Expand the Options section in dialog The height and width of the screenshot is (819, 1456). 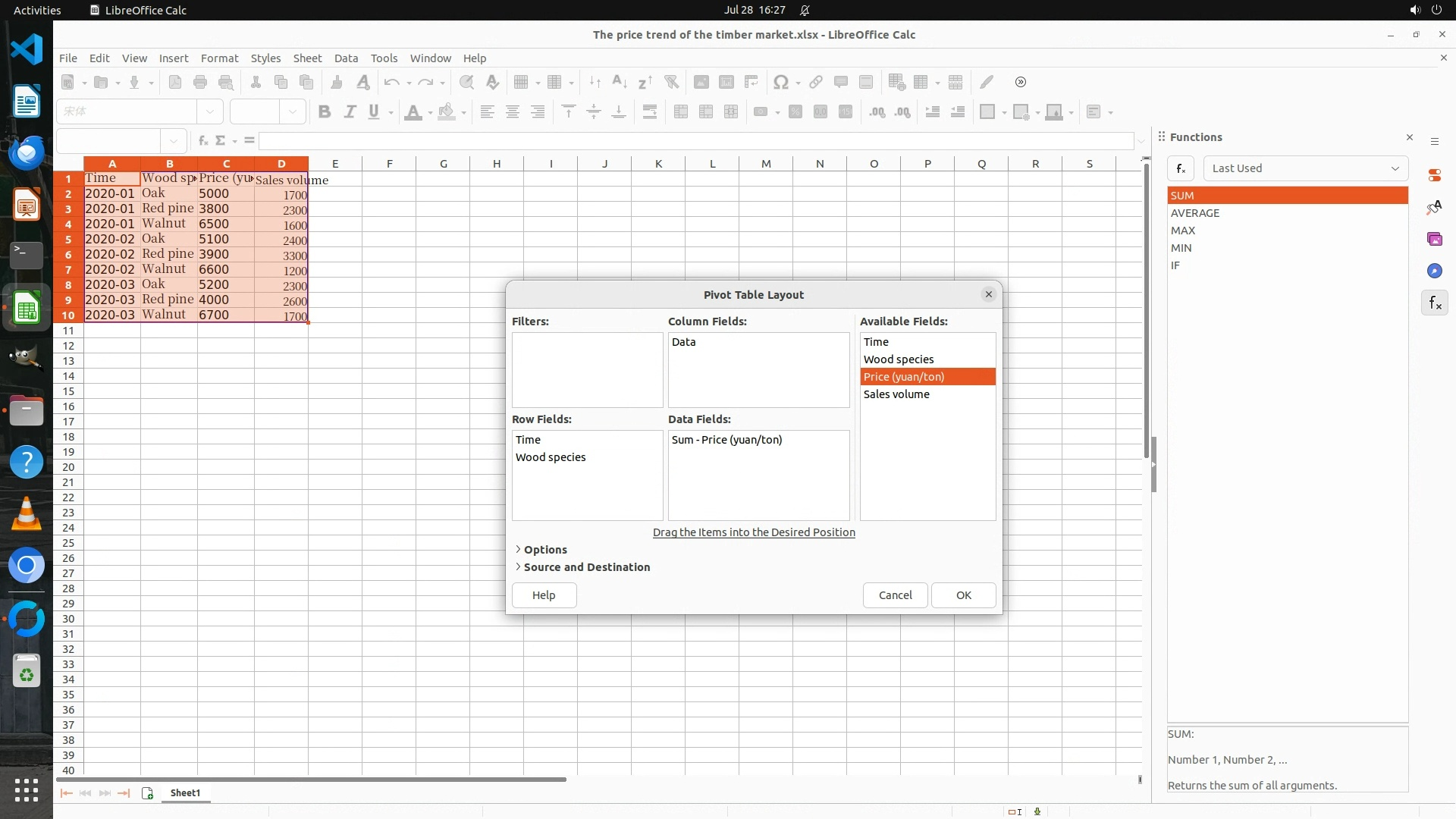(544, 550)
